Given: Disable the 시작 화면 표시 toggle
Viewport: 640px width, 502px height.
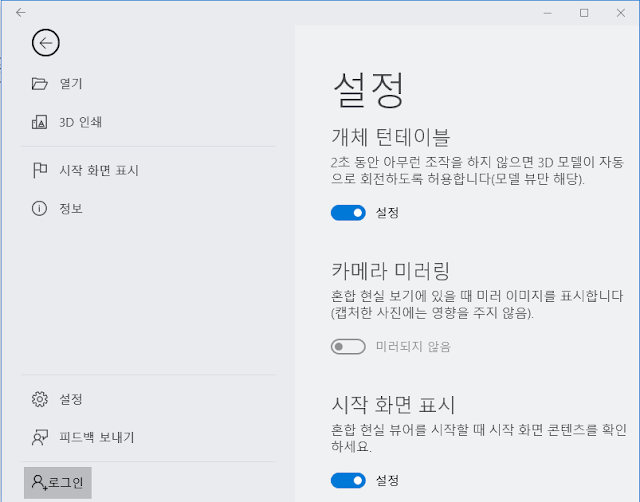Looking at the screenshot, I should (348, 480).
